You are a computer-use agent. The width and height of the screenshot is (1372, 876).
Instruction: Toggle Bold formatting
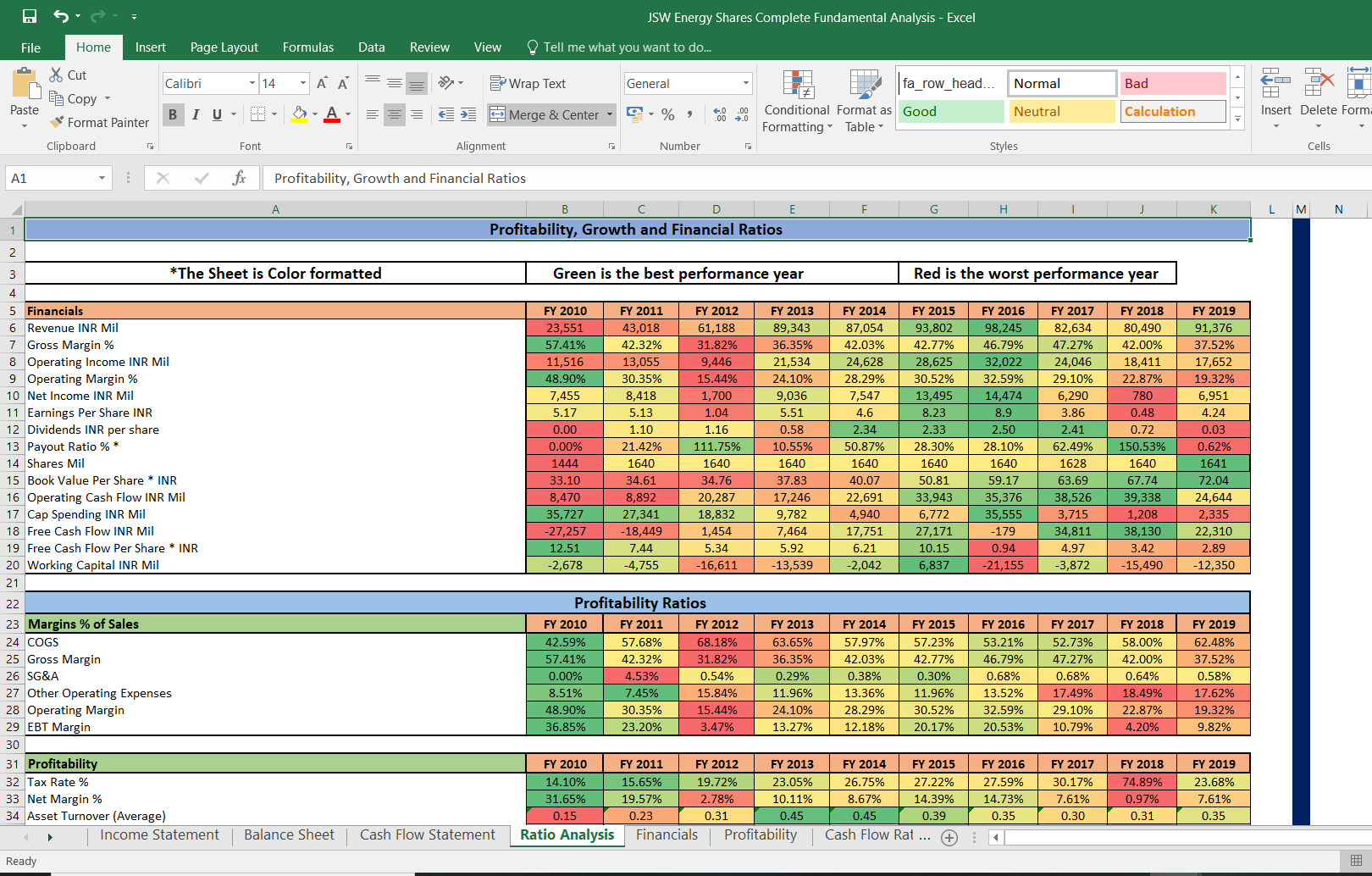[x=173, y=114]
